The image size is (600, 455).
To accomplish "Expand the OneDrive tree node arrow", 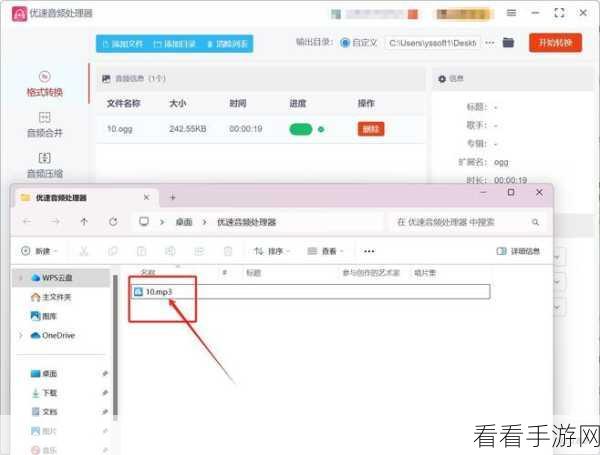I will pyautogui.click(x=21, y=335).
